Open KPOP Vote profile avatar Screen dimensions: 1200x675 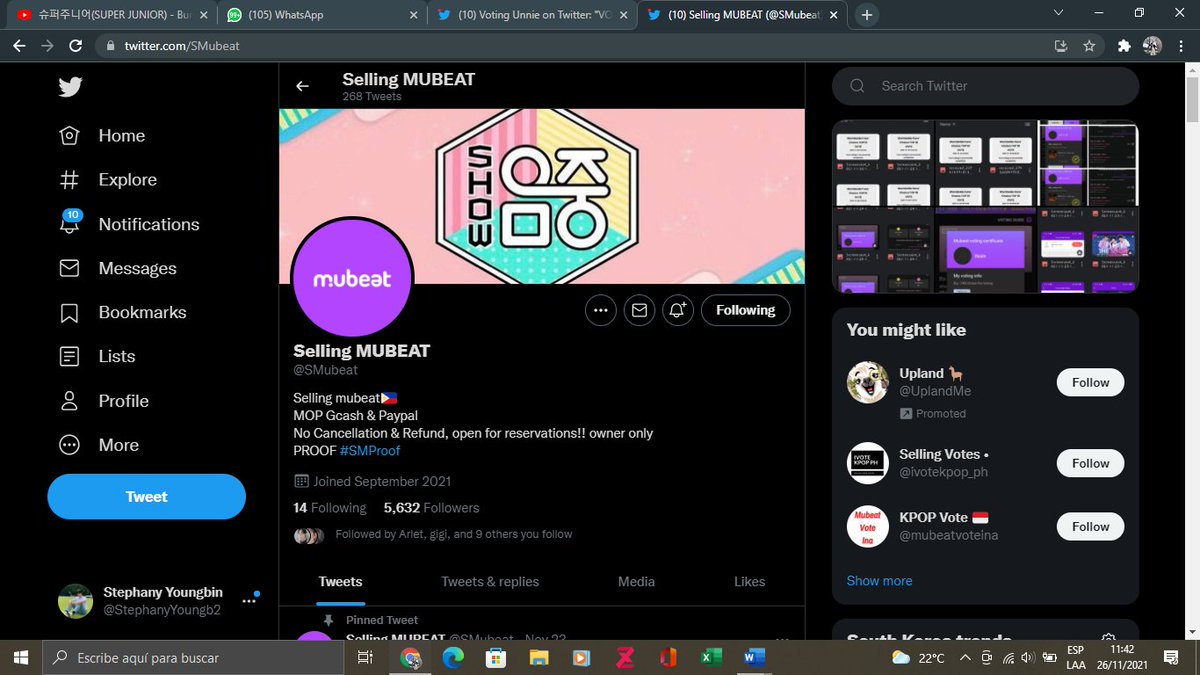(867, 526)
